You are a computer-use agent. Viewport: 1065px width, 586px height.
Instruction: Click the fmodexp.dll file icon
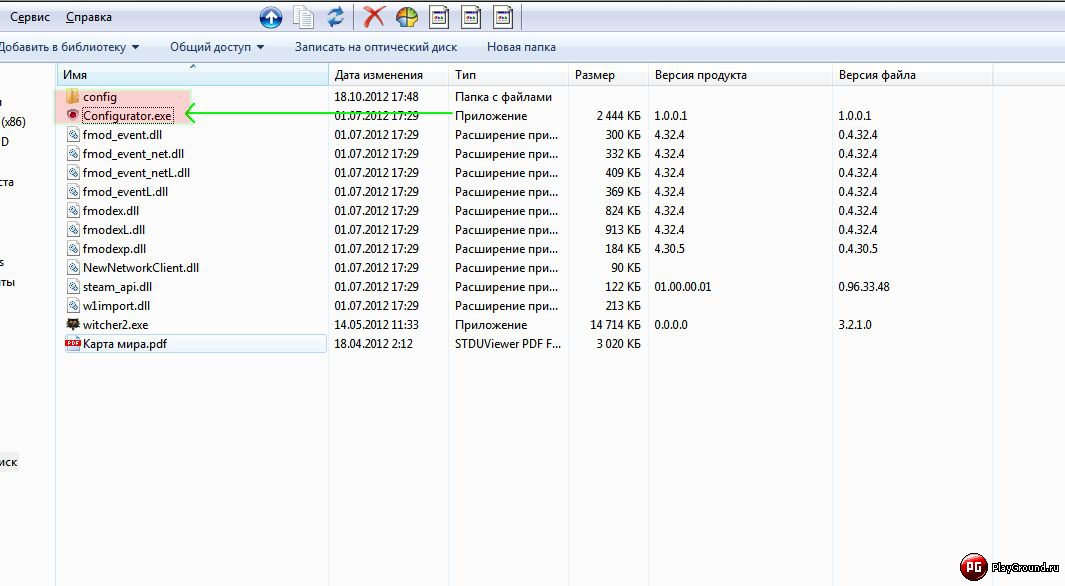73,249
